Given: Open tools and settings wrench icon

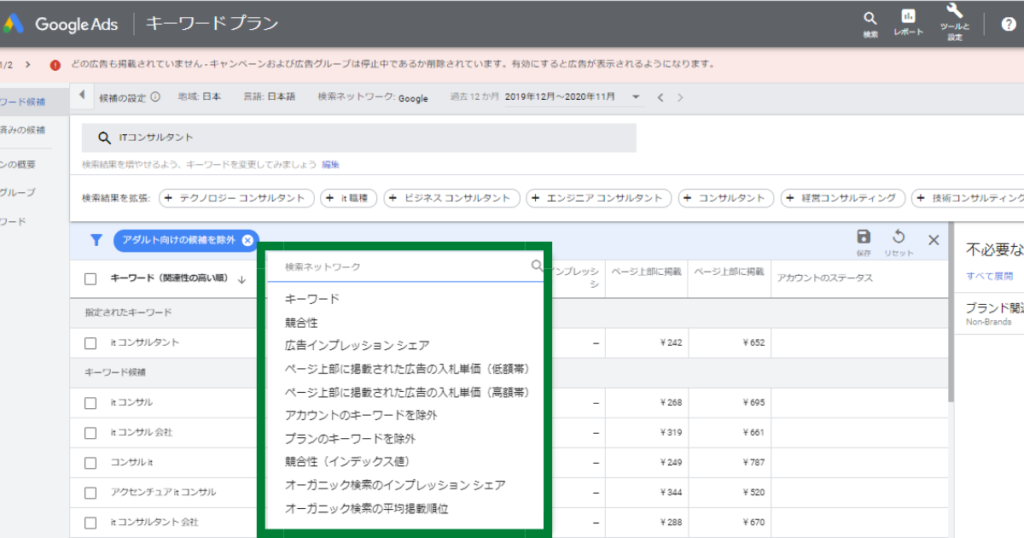Looking at the screenshot, I should click(x=954, y=11).
